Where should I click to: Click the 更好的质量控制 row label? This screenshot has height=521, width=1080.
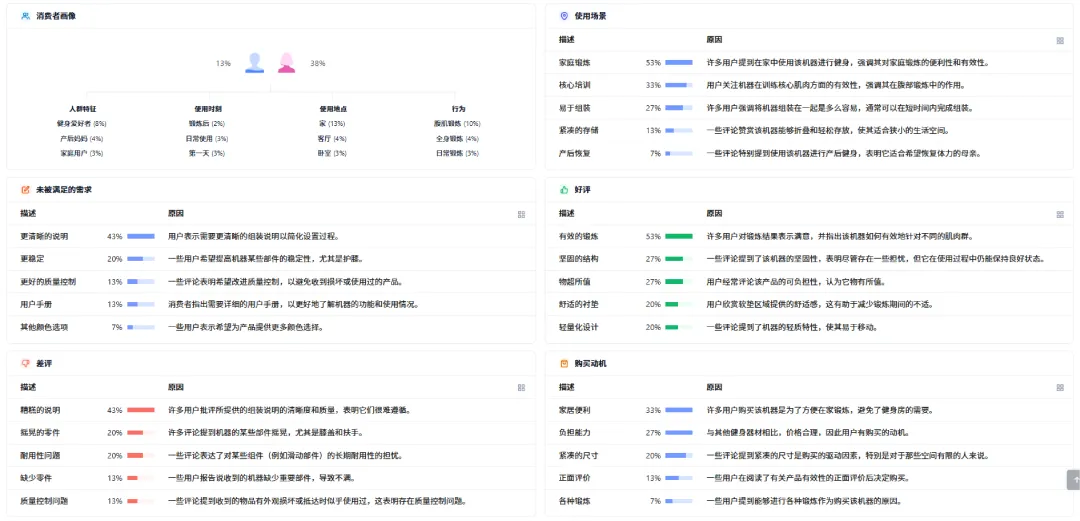[48, 282]
